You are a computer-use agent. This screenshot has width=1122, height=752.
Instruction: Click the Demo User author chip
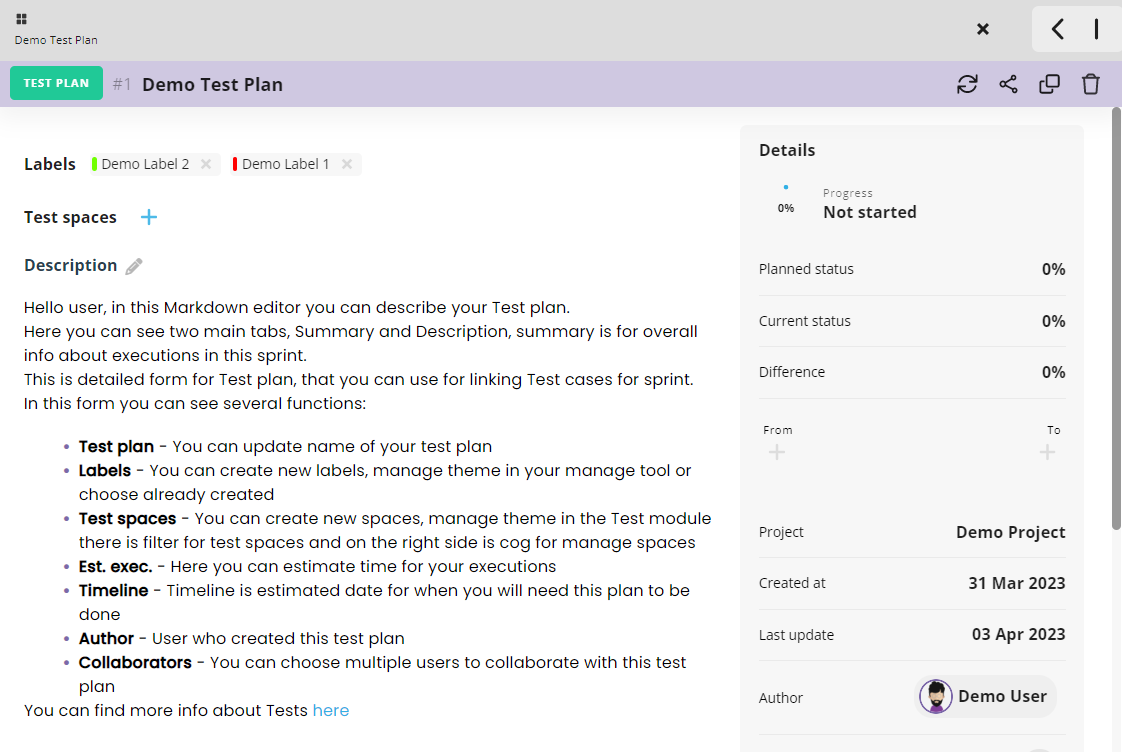[x=985, y=697]
